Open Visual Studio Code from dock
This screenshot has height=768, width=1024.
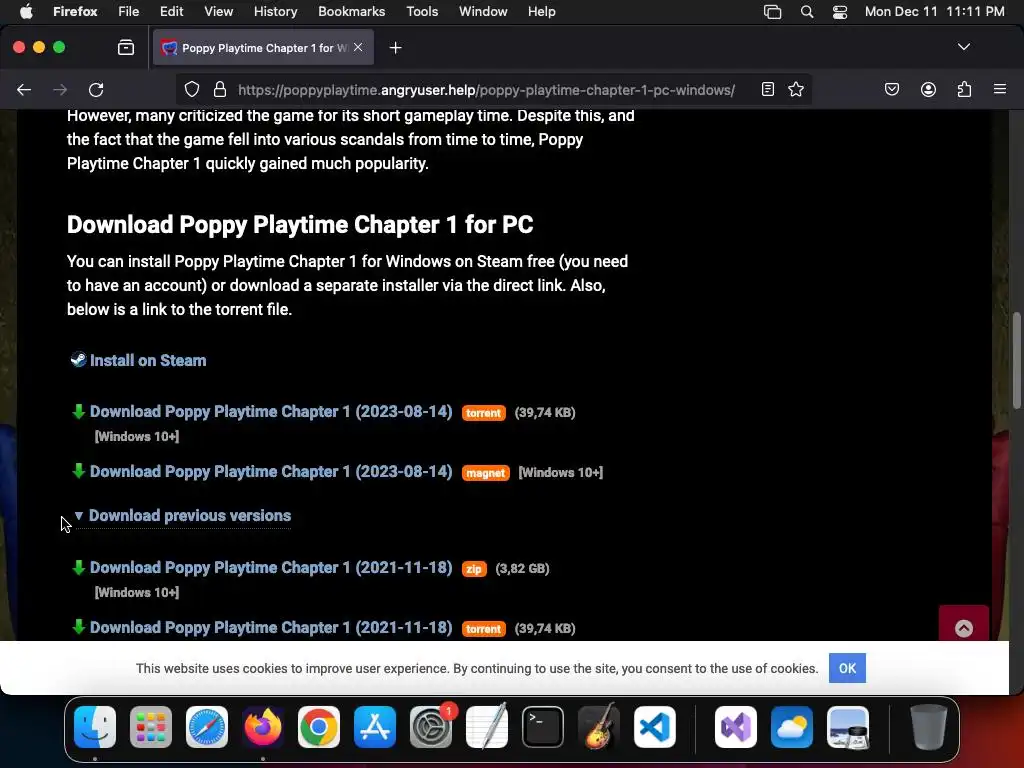click(655, 727)
